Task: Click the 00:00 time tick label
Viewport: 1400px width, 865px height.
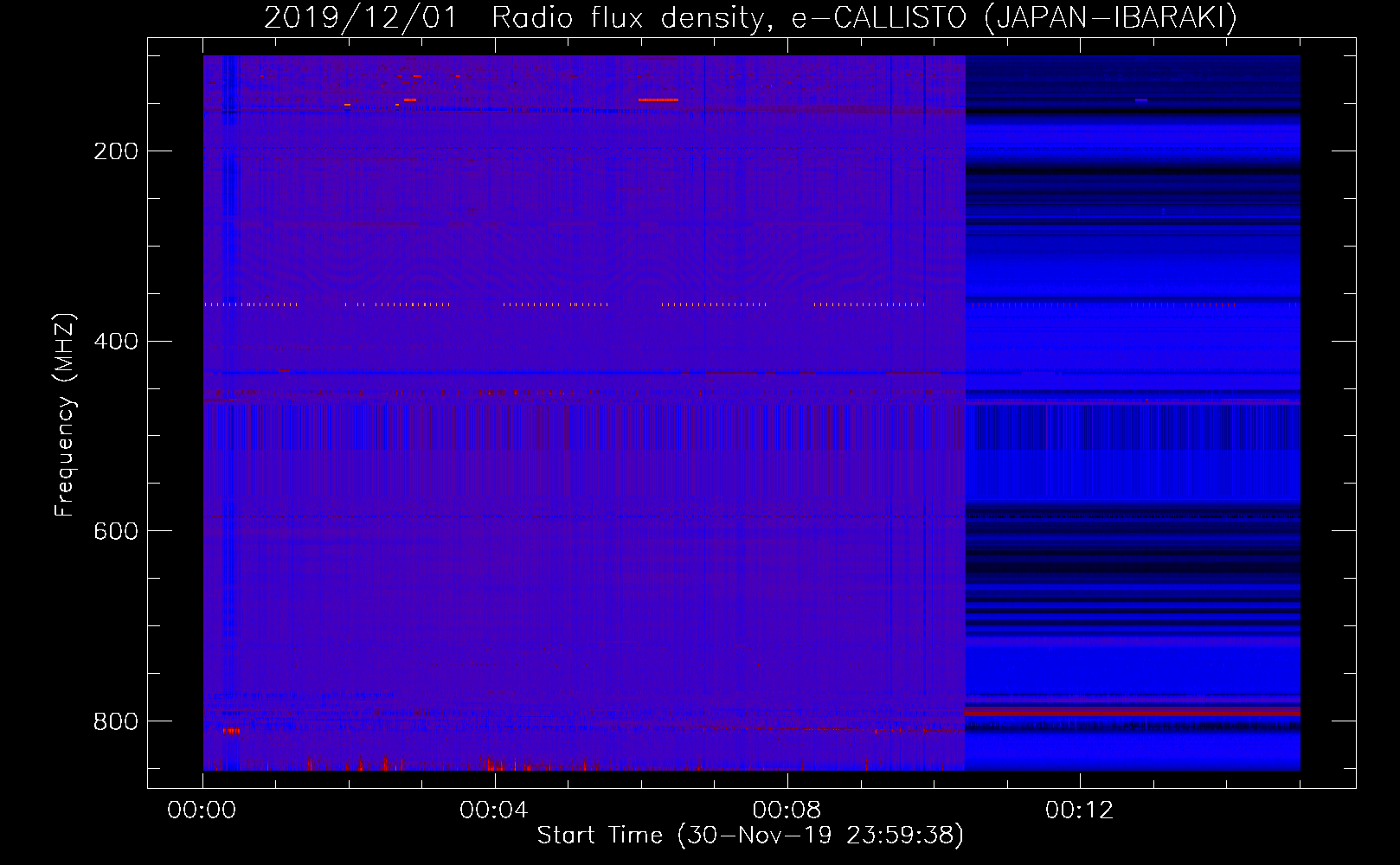Action: tap(202, 811)
